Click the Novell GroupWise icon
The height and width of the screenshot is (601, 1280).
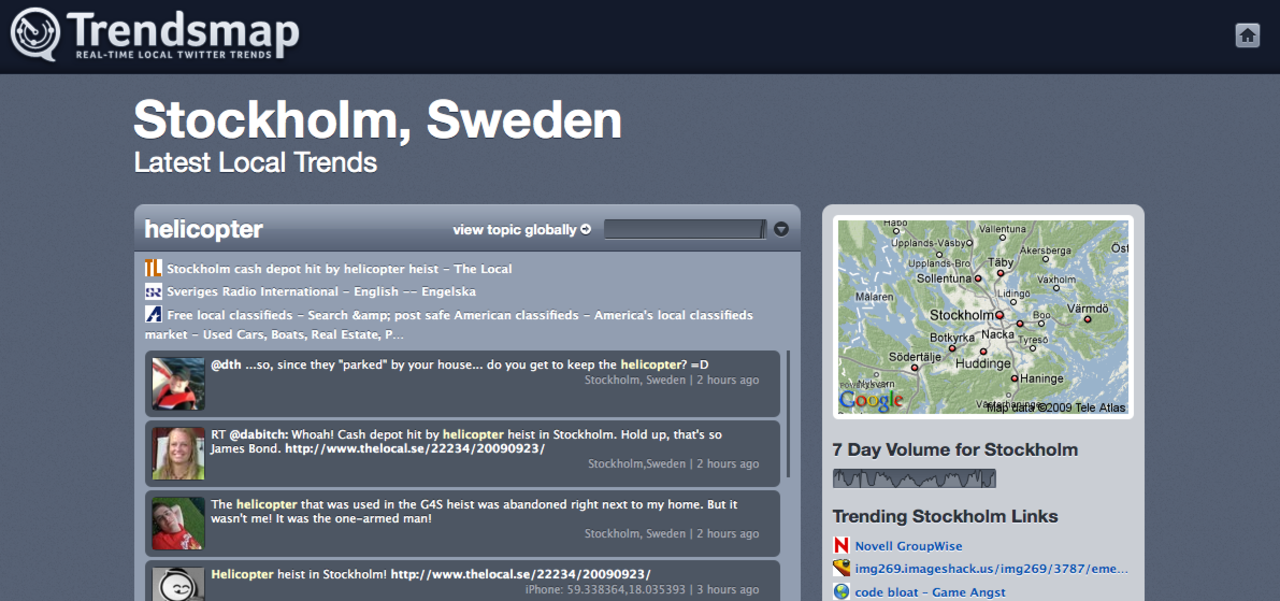(841, 546)
